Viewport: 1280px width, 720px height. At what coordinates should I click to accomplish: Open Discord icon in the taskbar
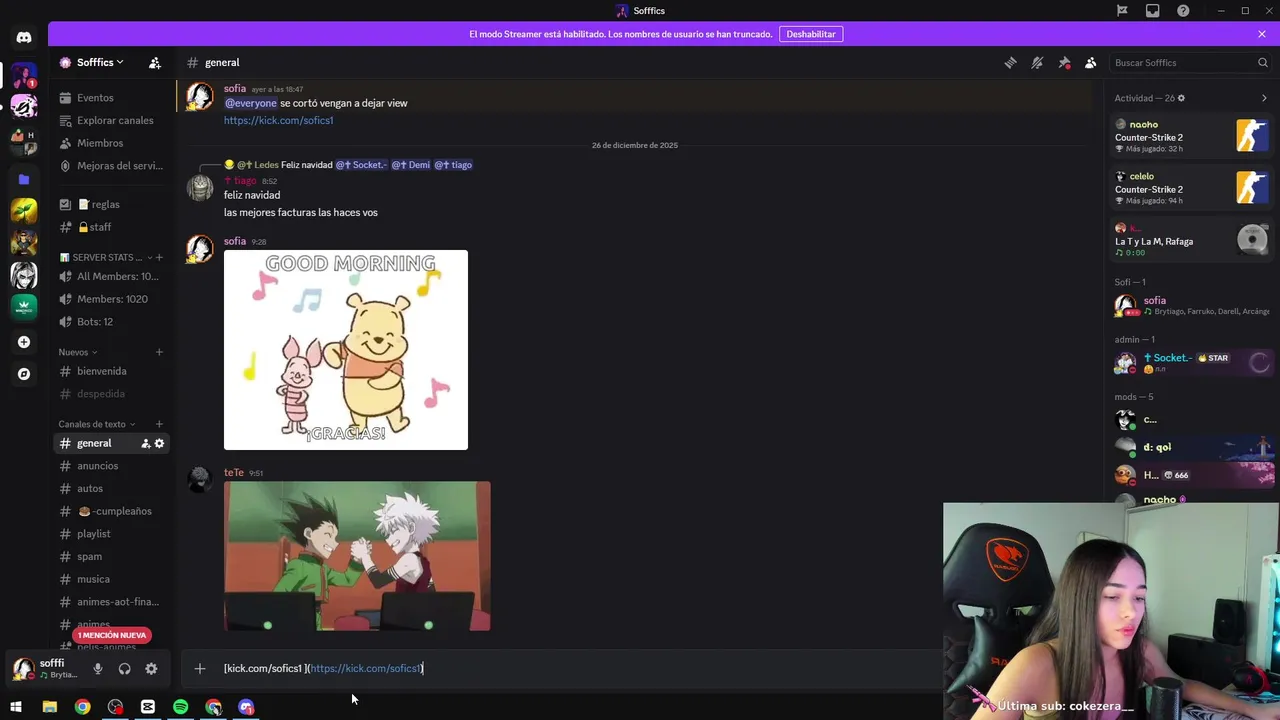click(246, 707)
